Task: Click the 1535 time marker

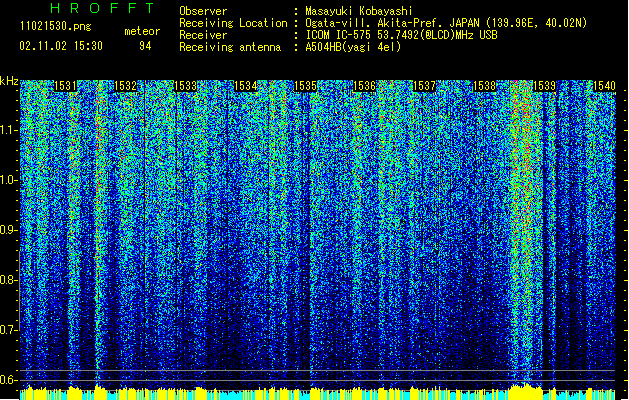Action: pos(306,86)
